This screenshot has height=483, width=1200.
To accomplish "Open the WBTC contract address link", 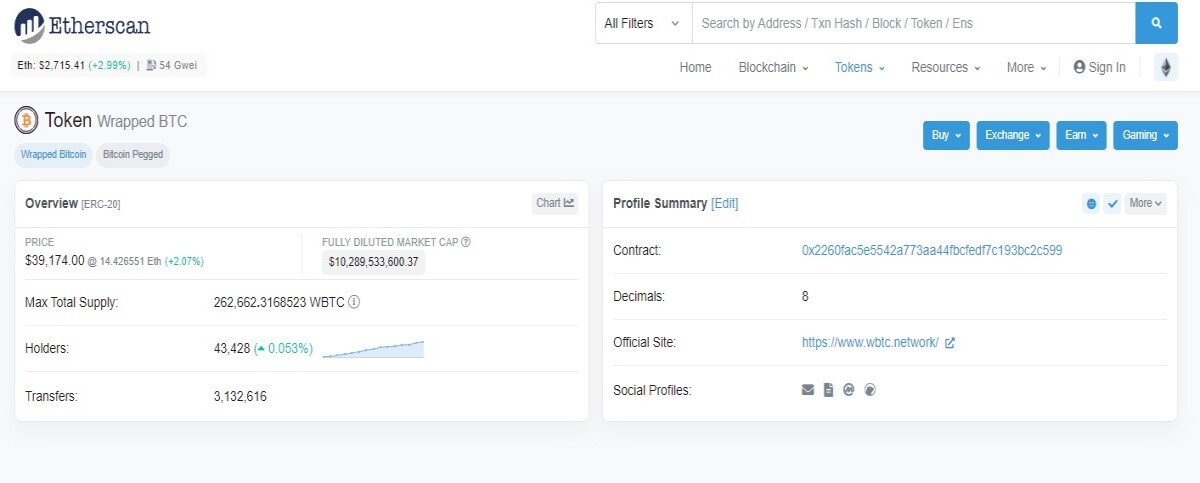I will [x=932, y=250].
